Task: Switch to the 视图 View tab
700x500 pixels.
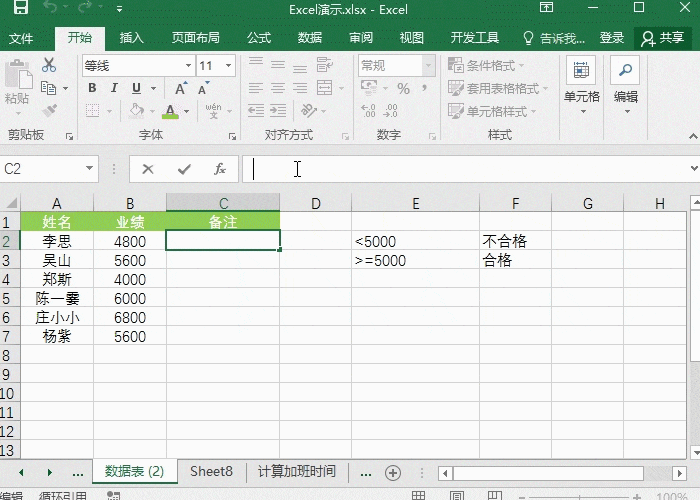Action: tap(412, 38)
